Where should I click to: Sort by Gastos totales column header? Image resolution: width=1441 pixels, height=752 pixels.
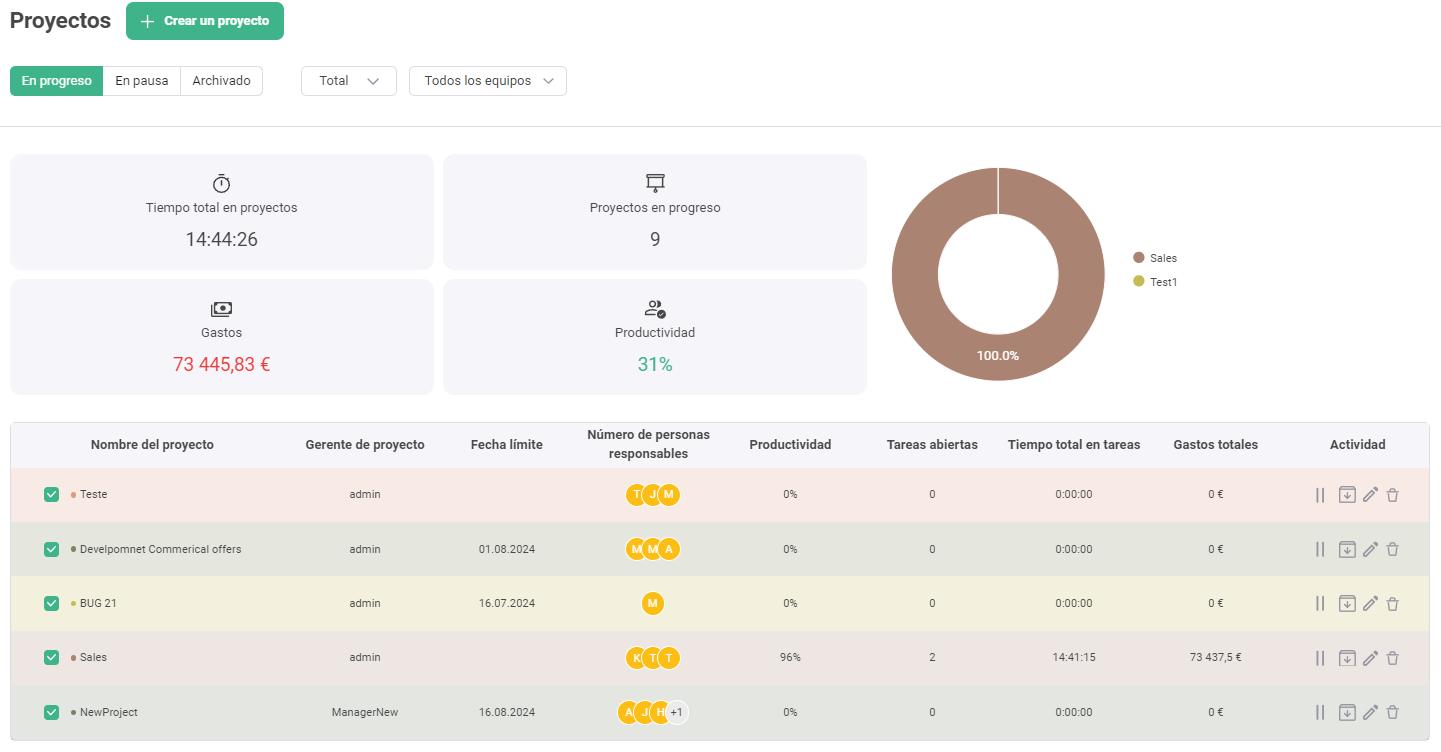click(x=1216, y=445)
